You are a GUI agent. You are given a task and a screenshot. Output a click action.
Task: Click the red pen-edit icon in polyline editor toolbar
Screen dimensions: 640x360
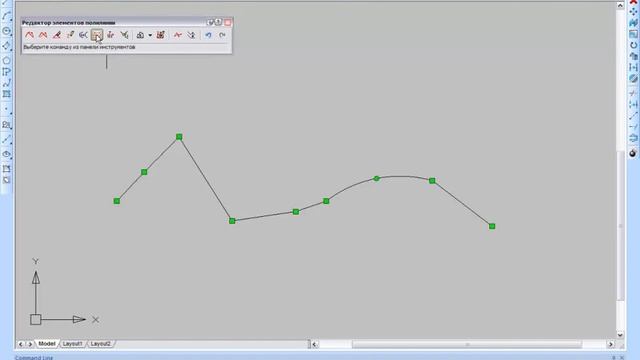(57, 35)
